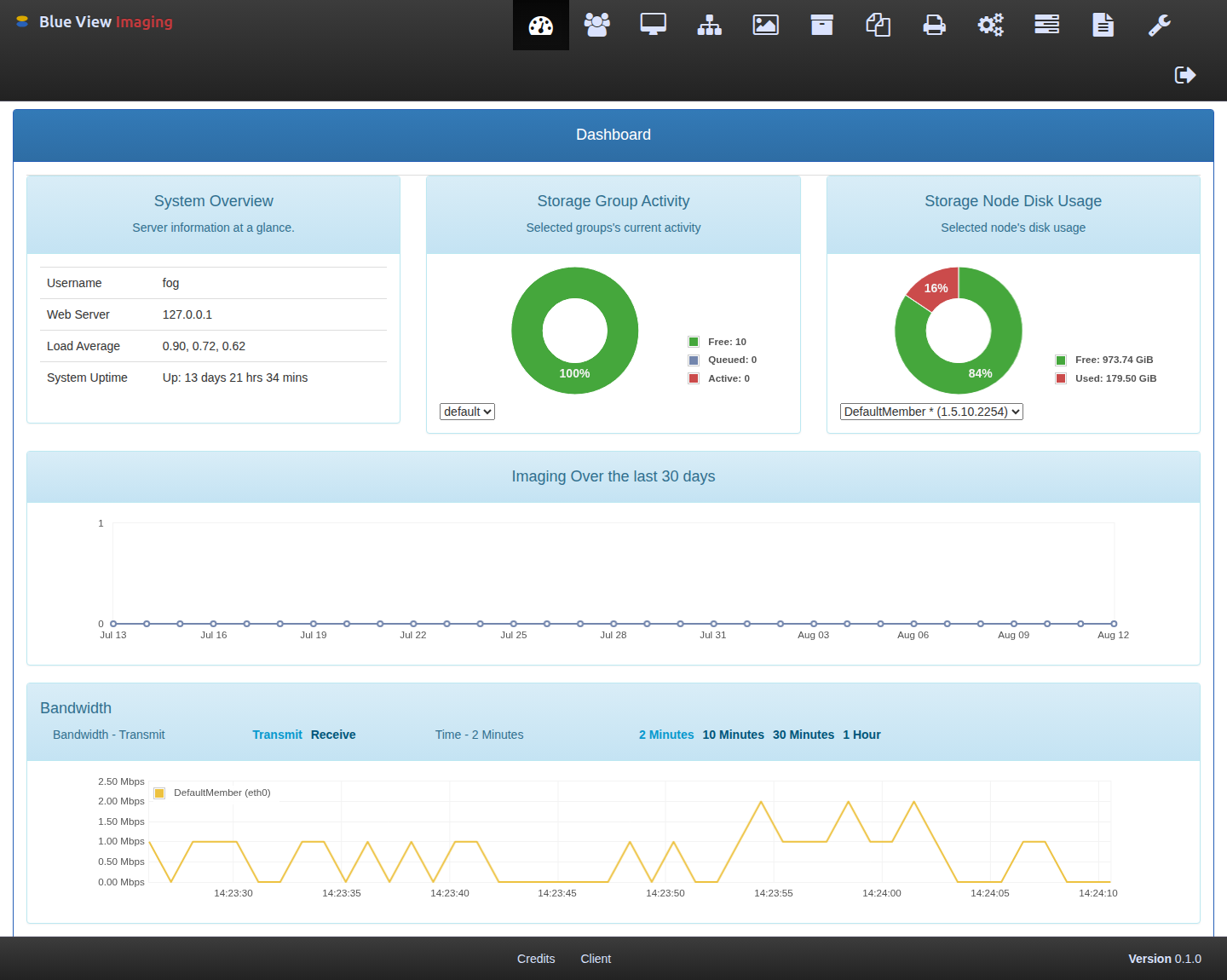This screenshot has height=980, width=1227.
Task: Select the Username value 'fog'
Action: coord(171,283)
